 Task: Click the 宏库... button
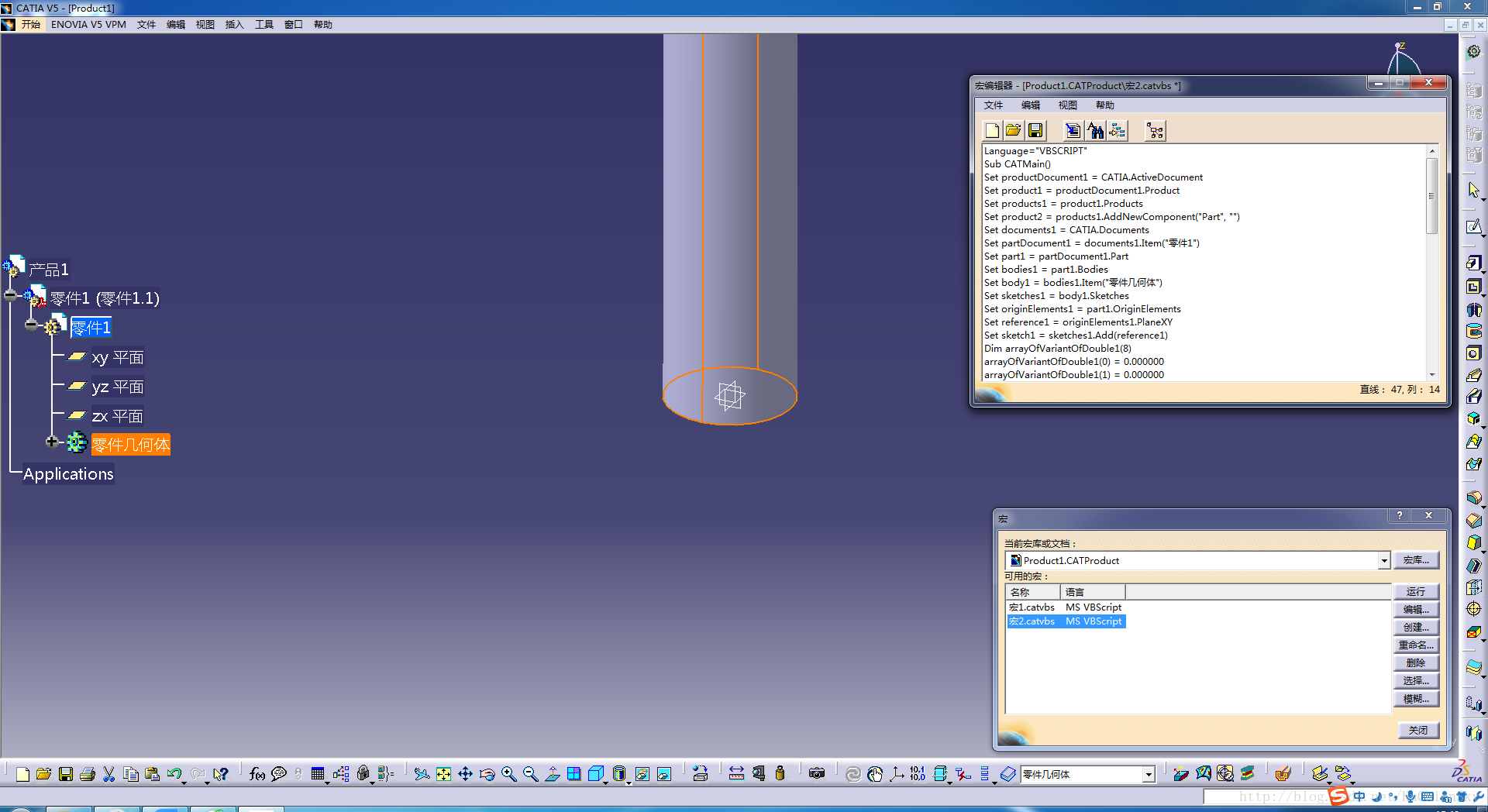1416,559
